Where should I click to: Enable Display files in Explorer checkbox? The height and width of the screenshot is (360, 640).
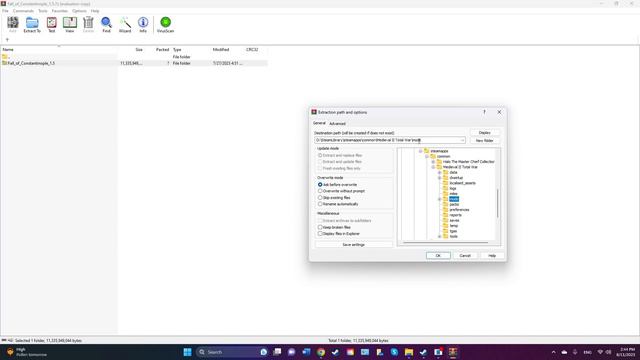[x=320, y=233]
